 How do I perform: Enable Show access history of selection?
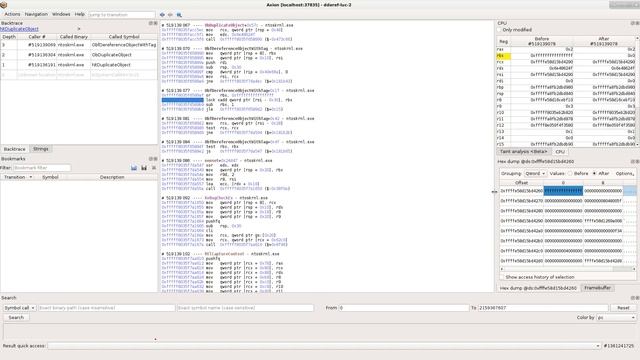pos(502,277)
